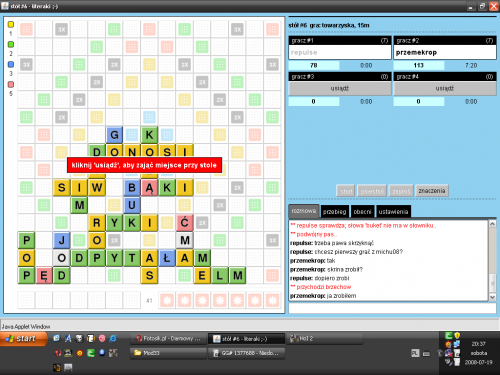
Task: Click the blue 3-point legend square
Action: (11, 64)
